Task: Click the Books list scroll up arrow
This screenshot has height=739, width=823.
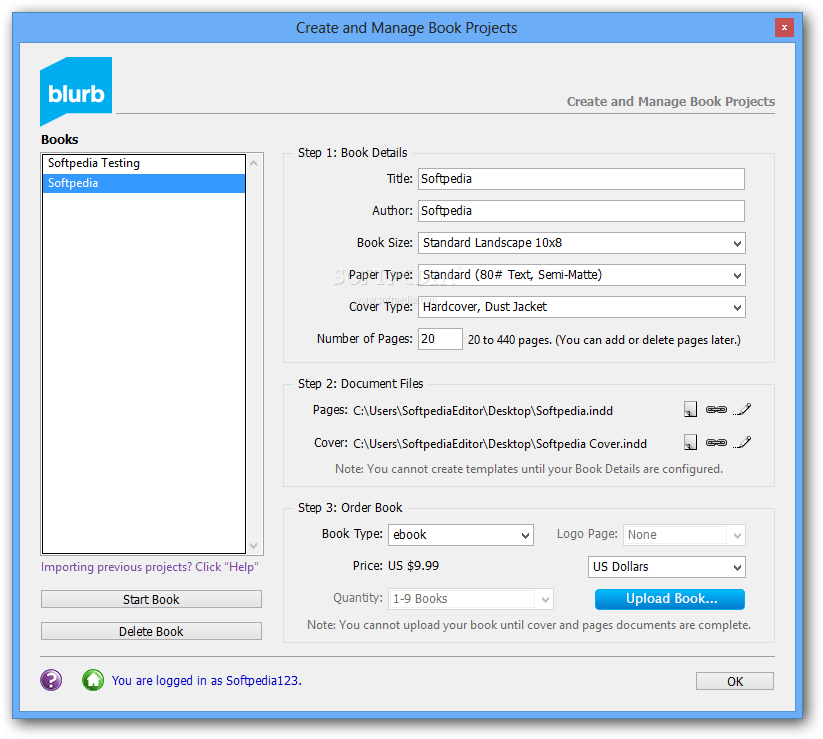Action: coord(254,163)
